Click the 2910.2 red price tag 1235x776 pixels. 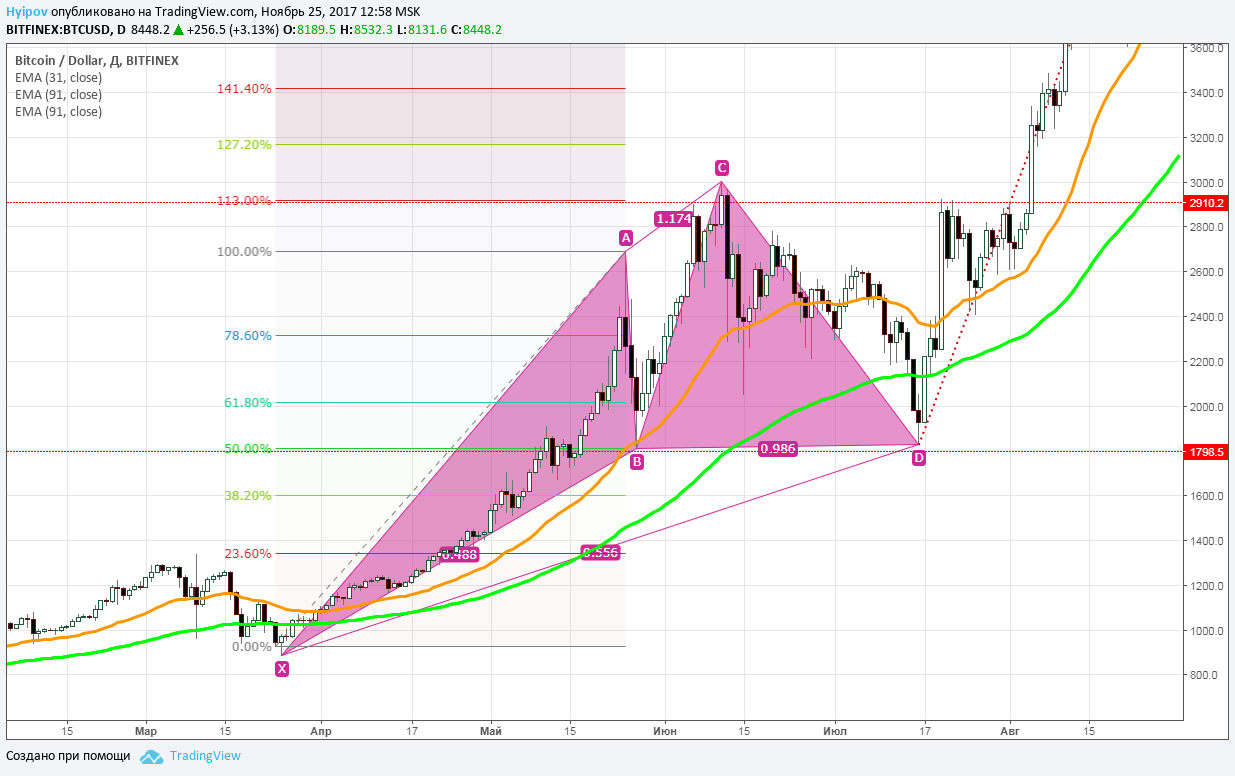(x=1206, y=203)
